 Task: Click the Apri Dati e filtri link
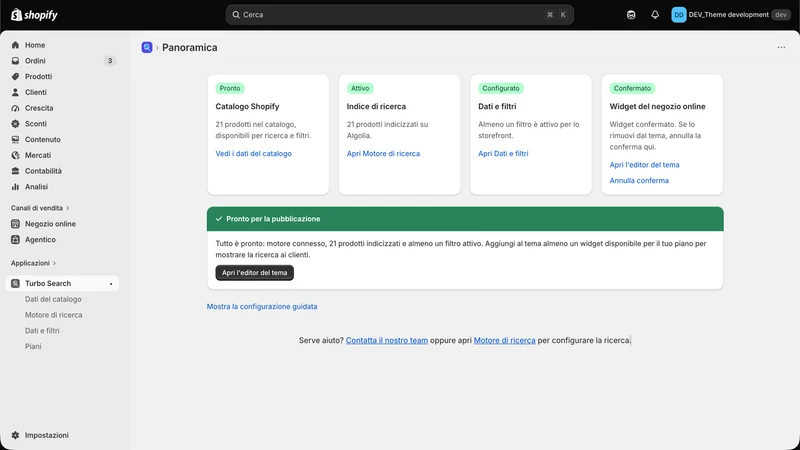pyautogui.click(x=503, y=154)
